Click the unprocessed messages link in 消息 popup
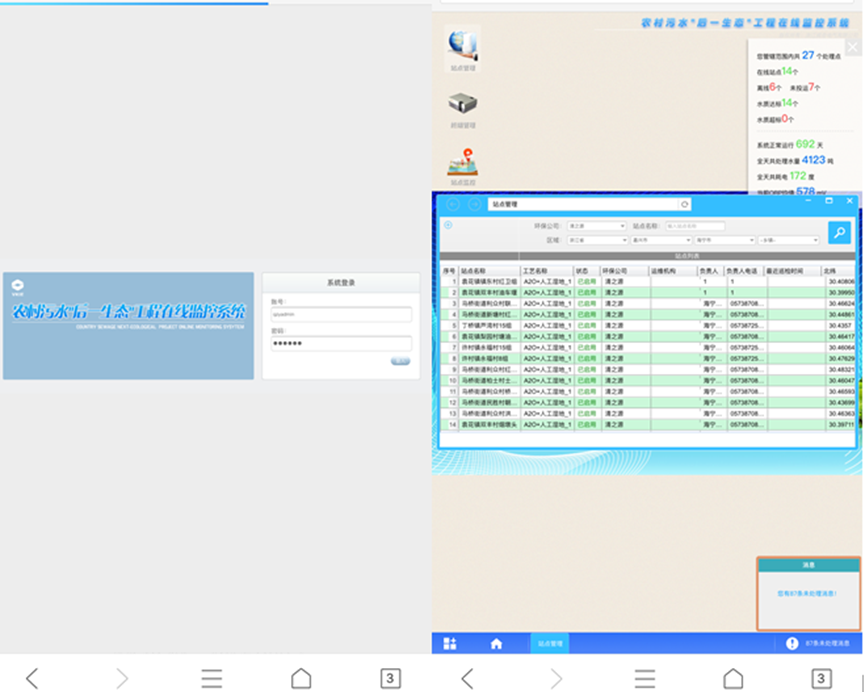Screen dimensions: 865x692 [x=806, y=593]
